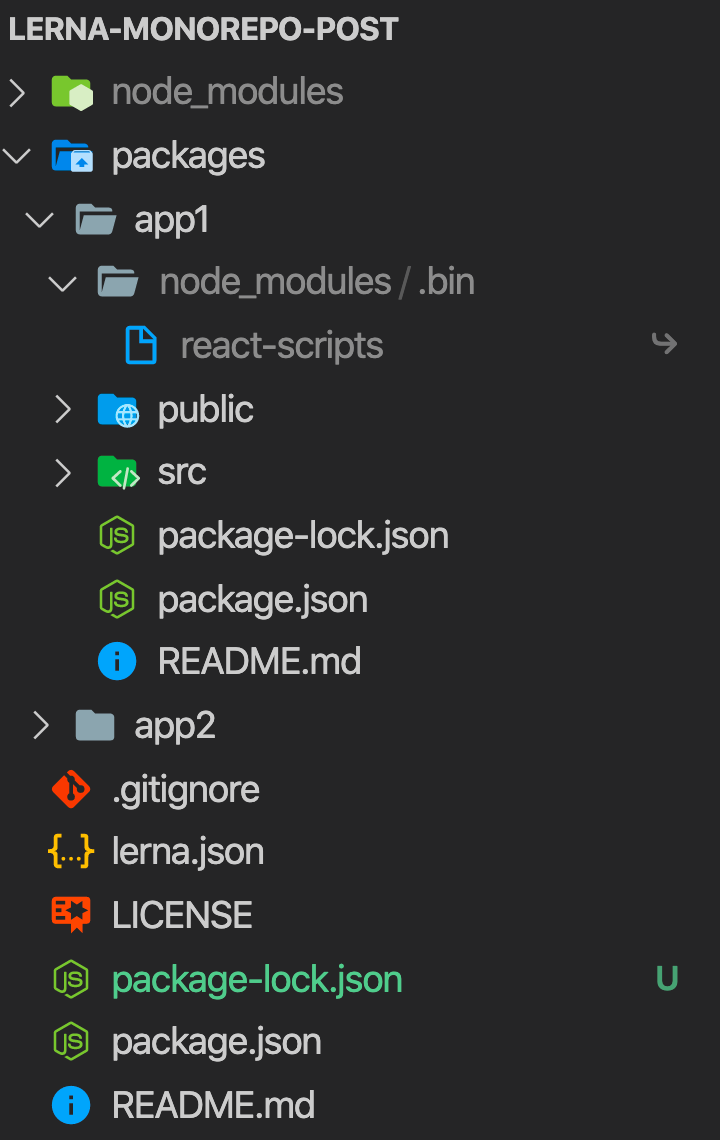Click the symlink arrow next to react-scripts
This screenshot has width=720, height=1140.
tap(664, 343)
